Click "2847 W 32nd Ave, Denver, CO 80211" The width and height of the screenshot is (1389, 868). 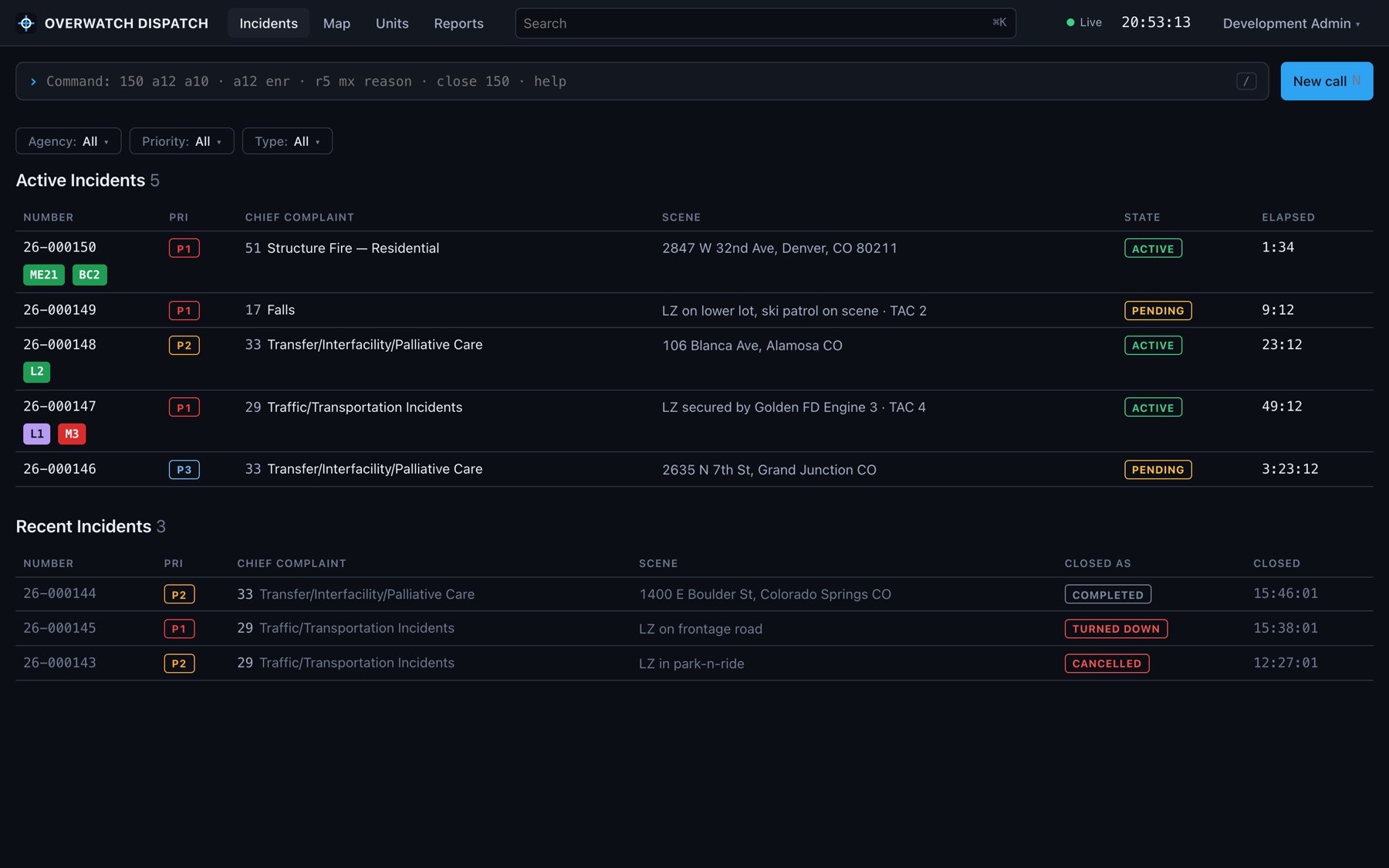pos(779,248)
